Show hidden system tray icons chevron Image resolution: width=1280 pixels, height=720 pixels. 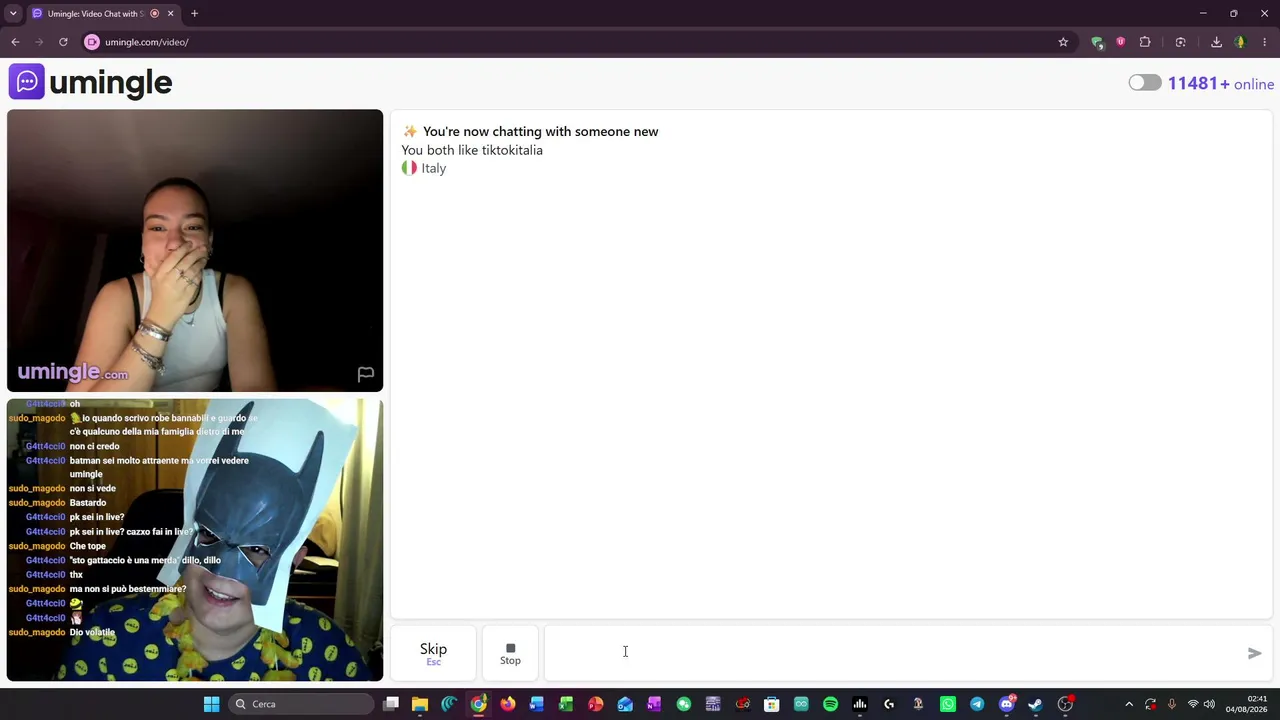tap(1129, 704)
